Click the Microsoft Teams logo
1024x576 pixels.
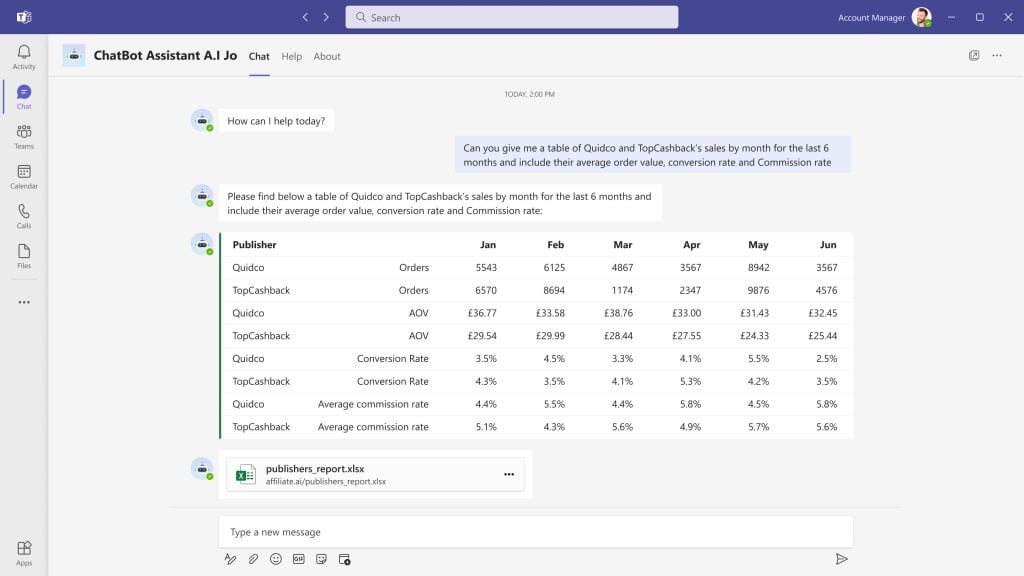point(24,17)
